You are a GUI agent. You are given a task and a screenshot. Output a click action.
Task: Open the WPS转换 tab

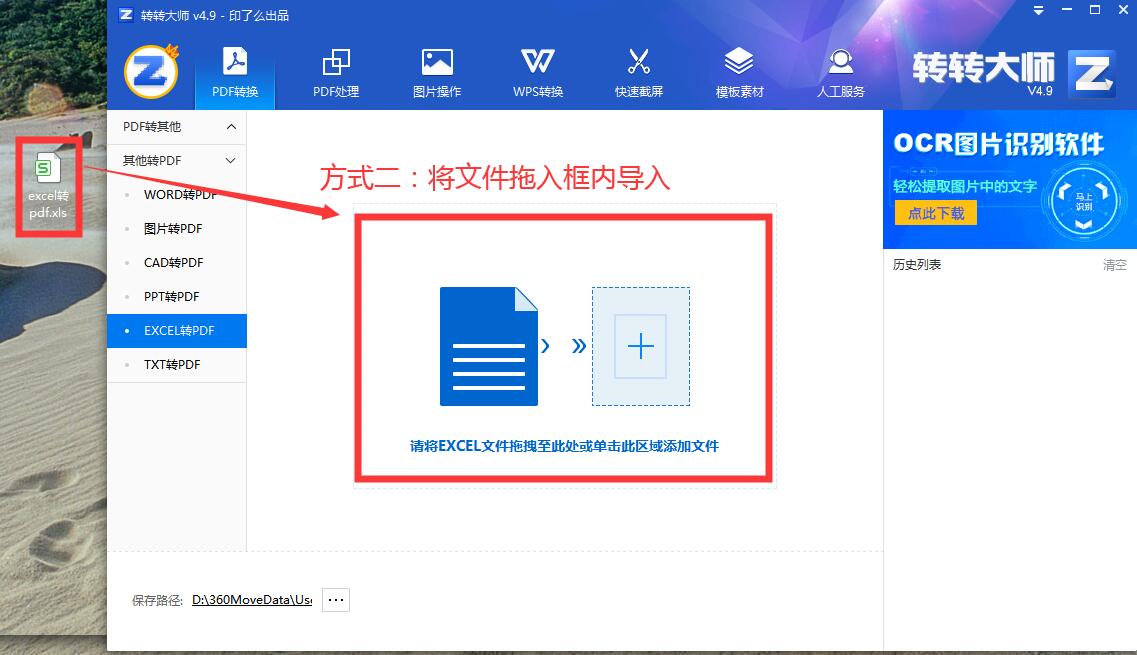click(x=537, y=73)
